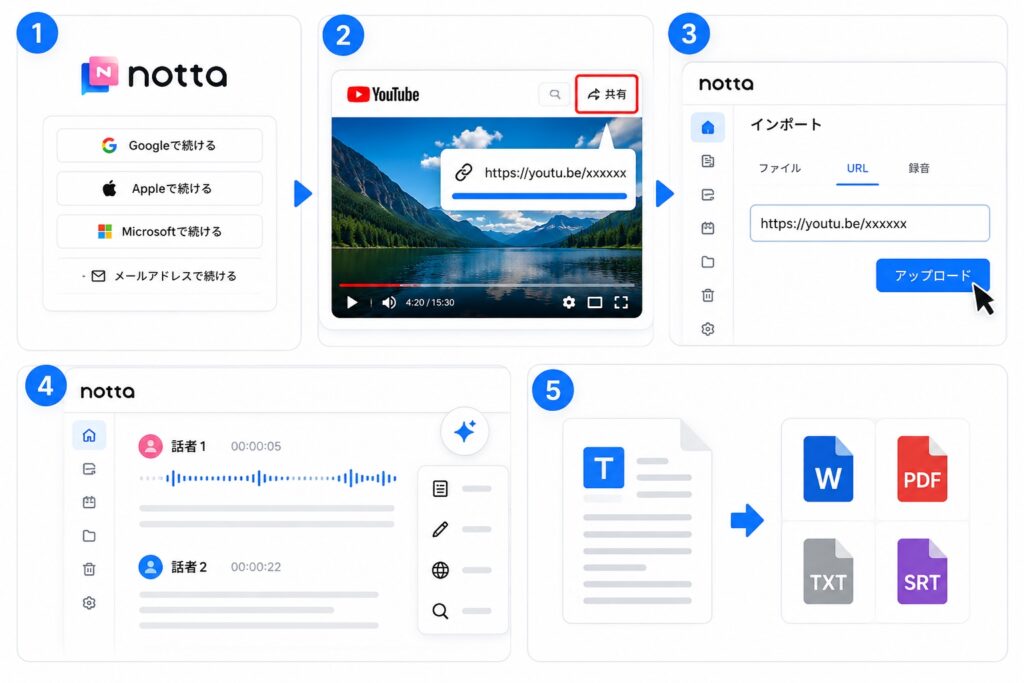Open trash icon in transcript panel sidebar
The image size is (1024, 683).
[89, 569]
